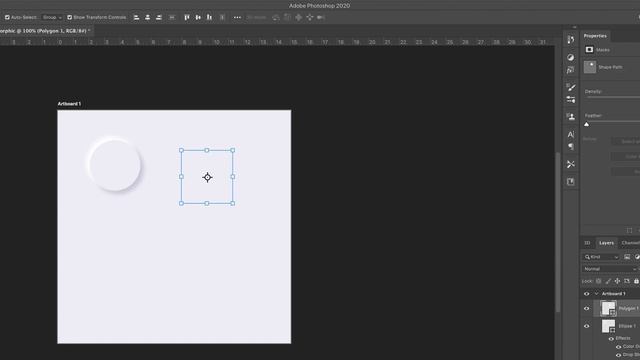Screen dimensions: 640x360
Task: Toggle prevent artboard auto-nesting lock
Action: point(627,281)
